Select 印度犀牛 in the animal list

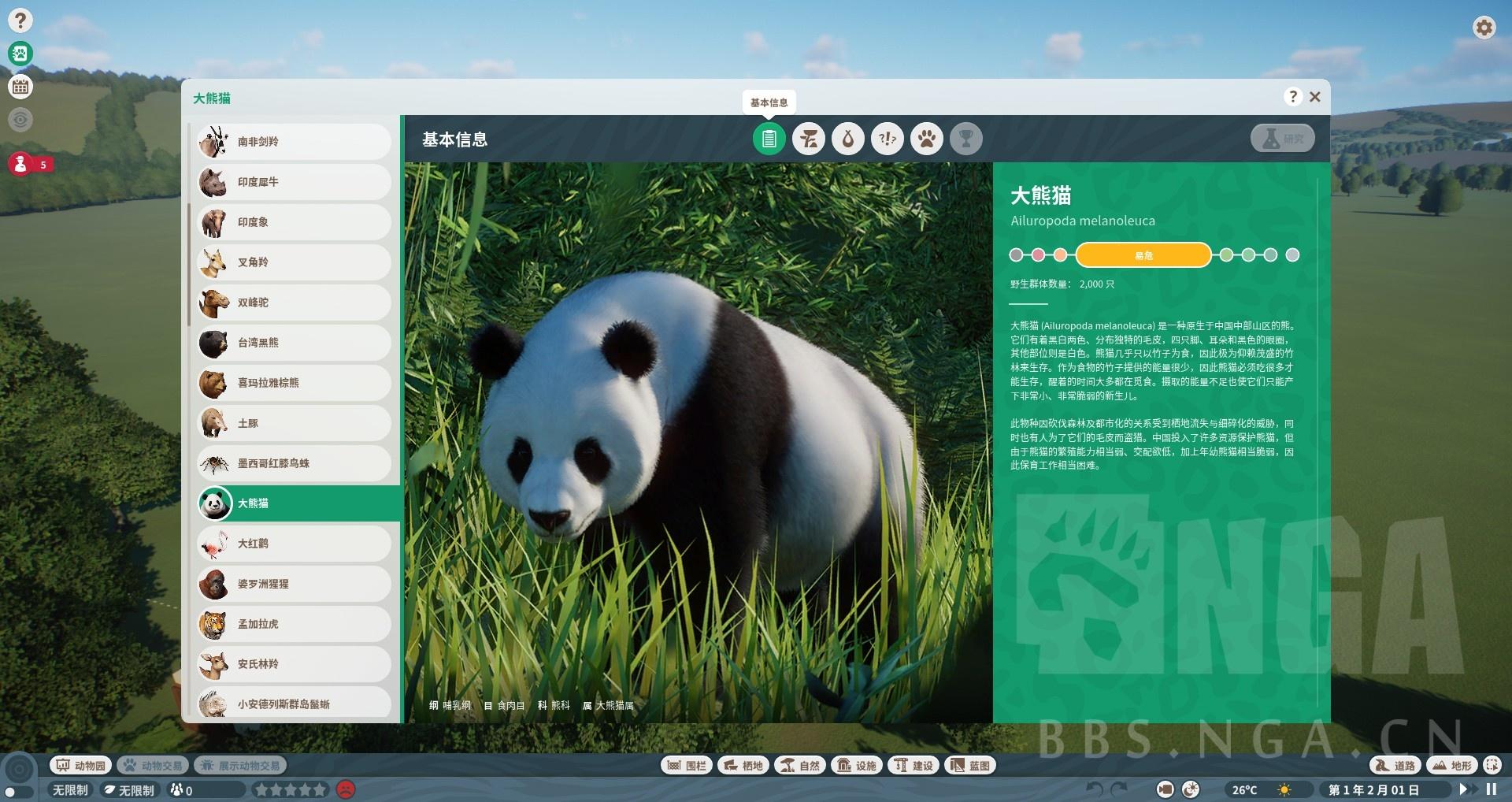pyautogui.click(x=294, y=182)
